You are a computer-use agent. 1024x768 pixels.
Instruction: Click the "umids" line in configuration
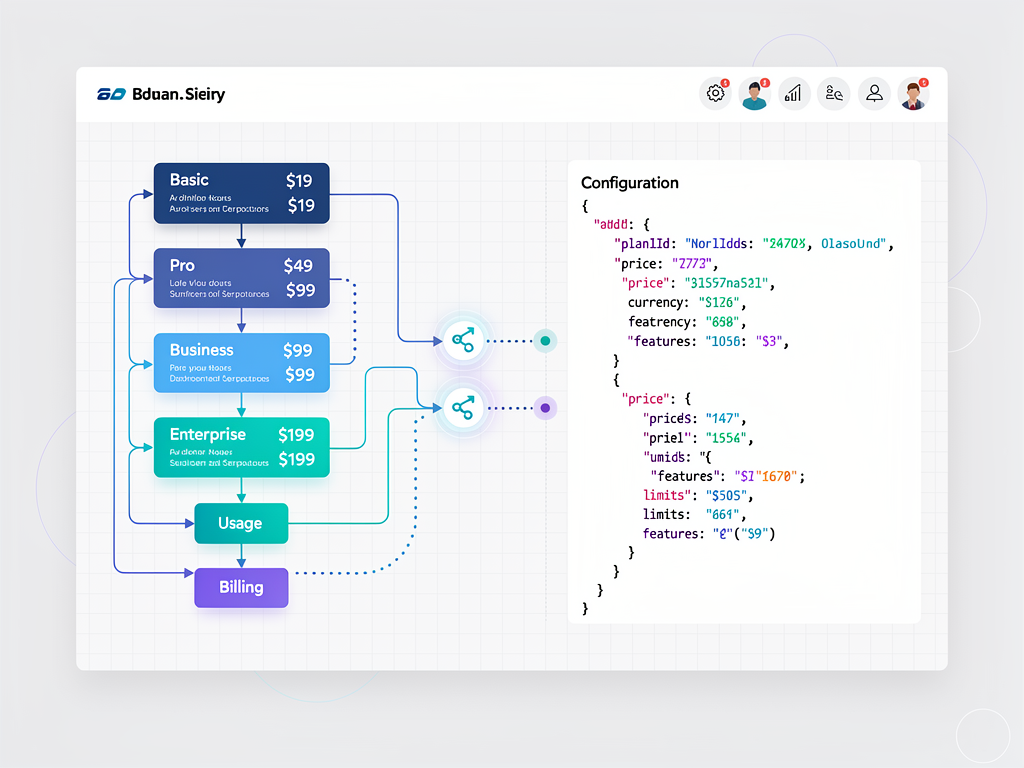click(677, 457)
